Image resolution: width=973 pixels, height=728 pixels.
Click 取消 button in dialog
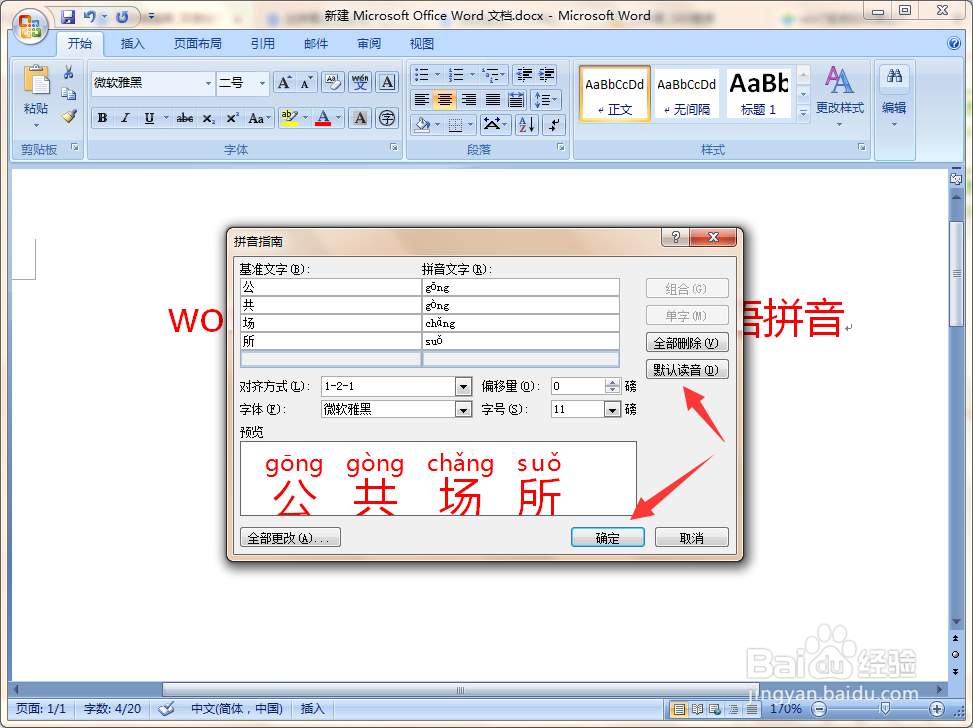tap(691, 537)
